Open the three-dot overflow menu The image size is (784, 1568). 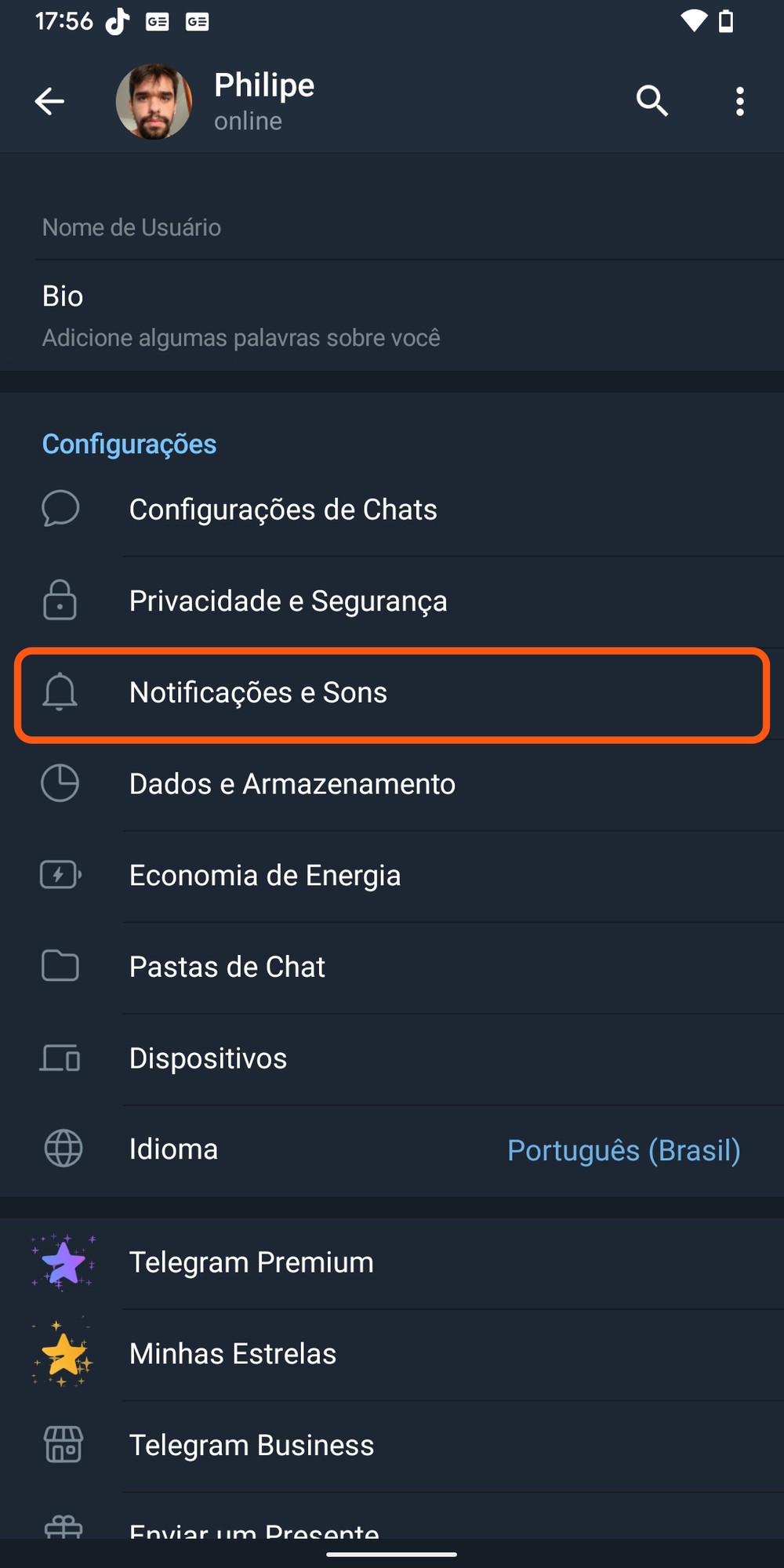coord(739,101)
